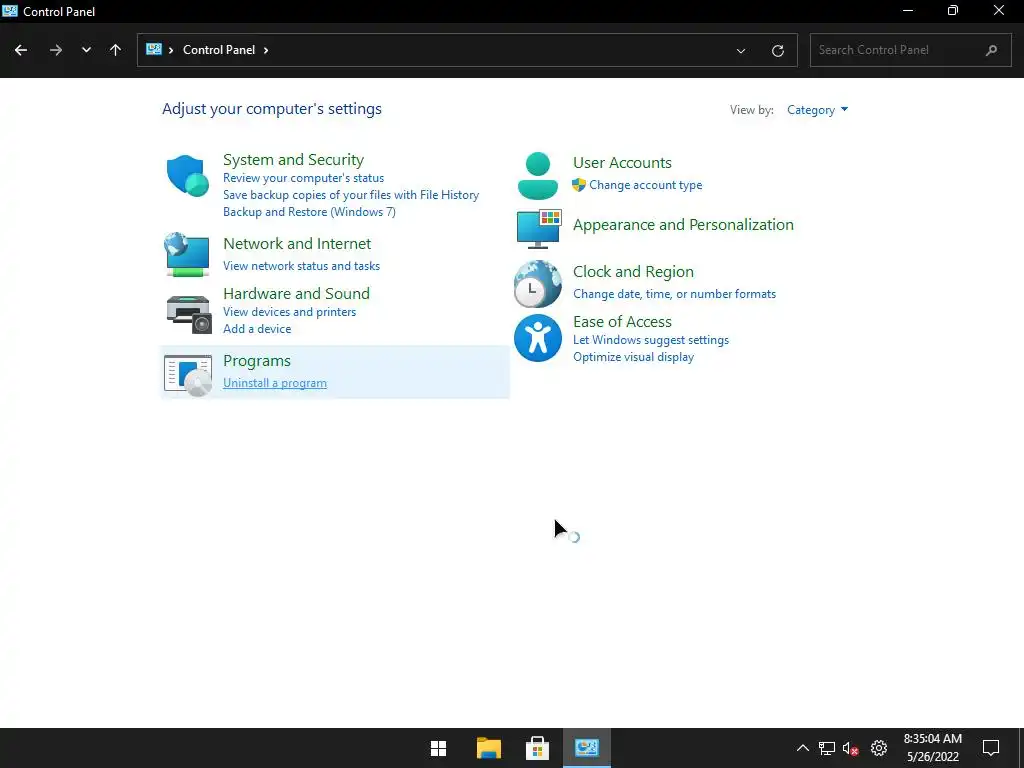
Task: Open Hardware and Sound heading link
Action: 296,293
